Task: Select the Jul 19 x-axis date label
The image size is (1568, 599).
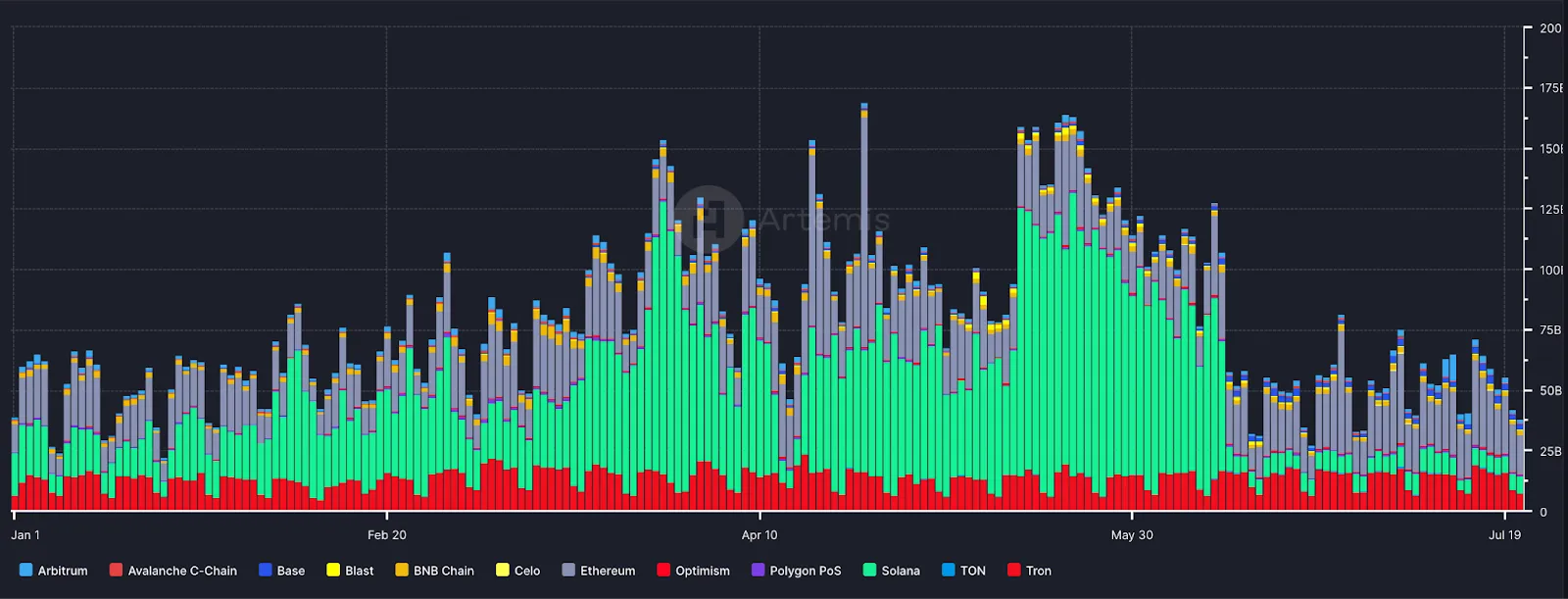Action: point(1504,535)
